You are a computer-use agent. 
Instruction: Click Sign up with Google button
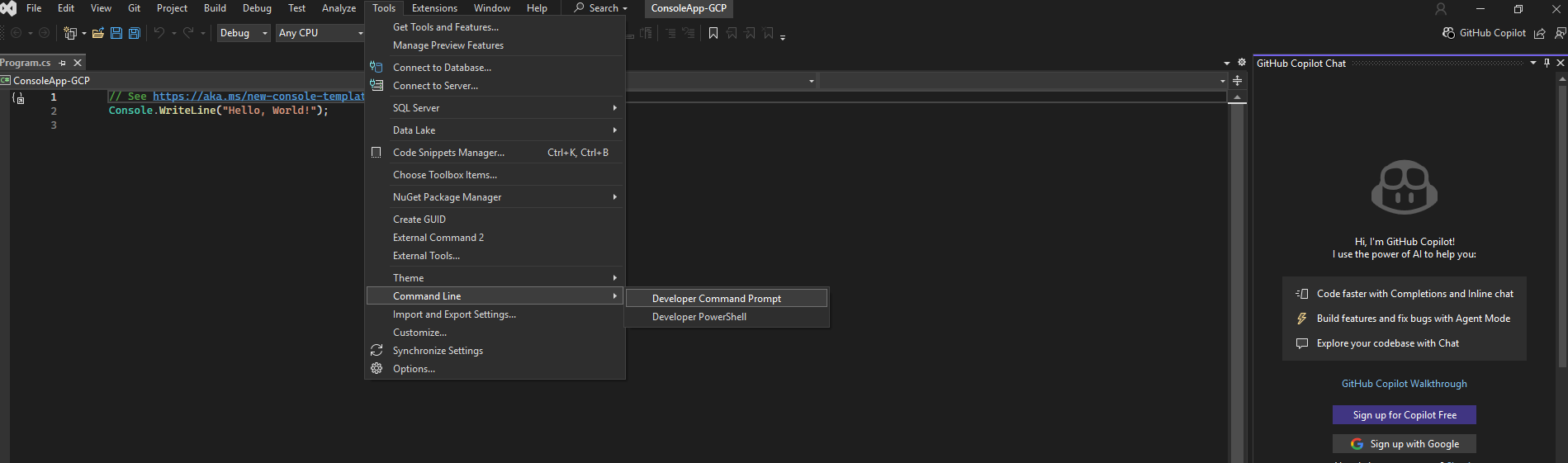pos(1404,444)
